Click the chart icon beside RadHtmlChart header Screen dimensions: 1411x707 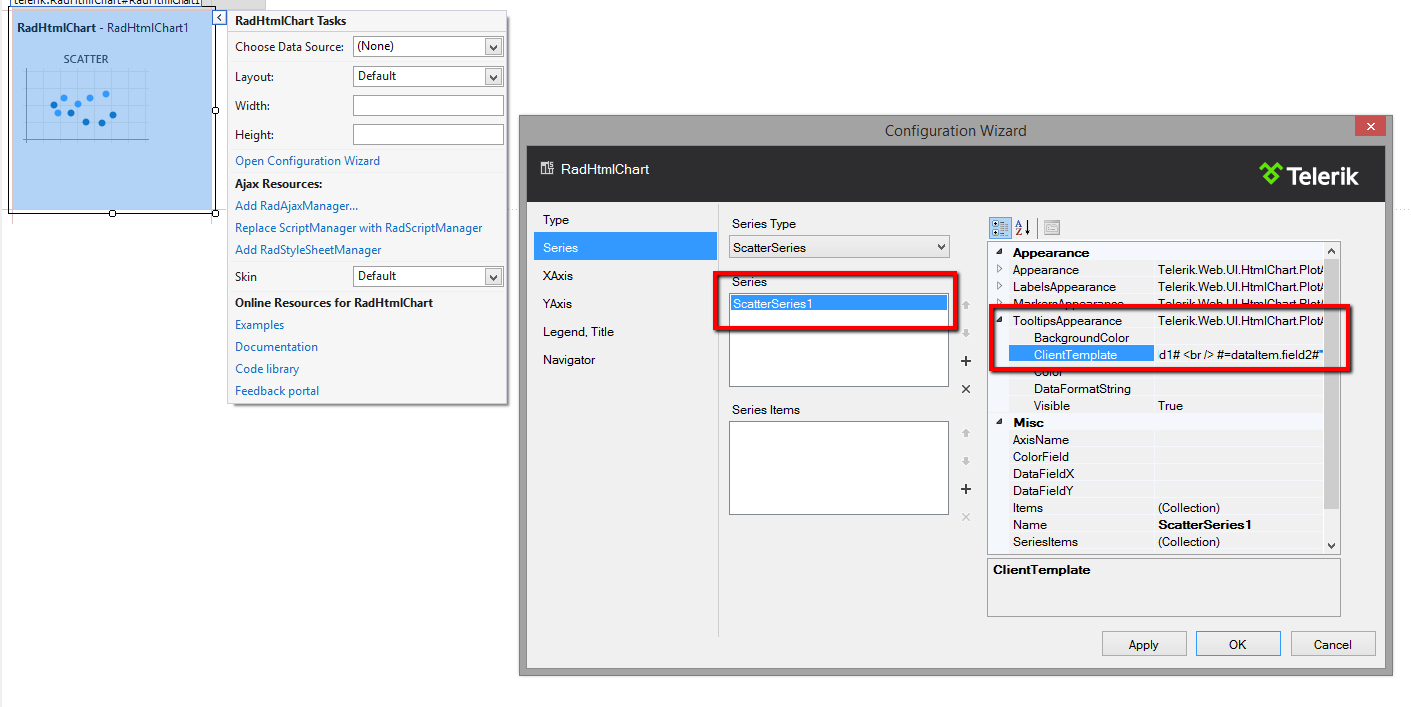coord(547,169)
